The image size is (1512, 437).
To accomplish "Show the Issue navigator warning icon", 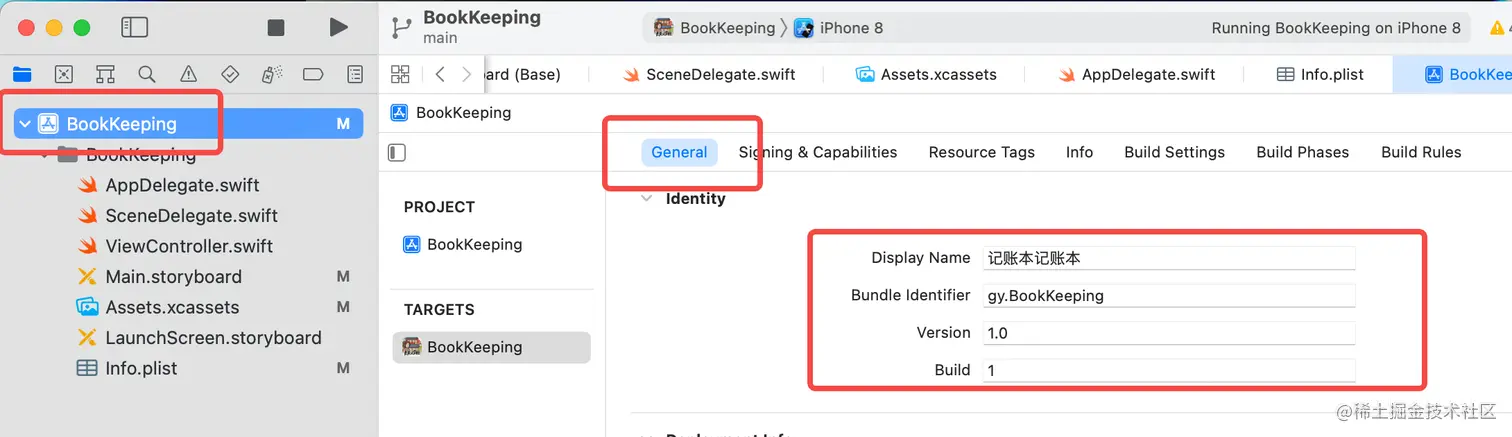I will pos(188,74).
